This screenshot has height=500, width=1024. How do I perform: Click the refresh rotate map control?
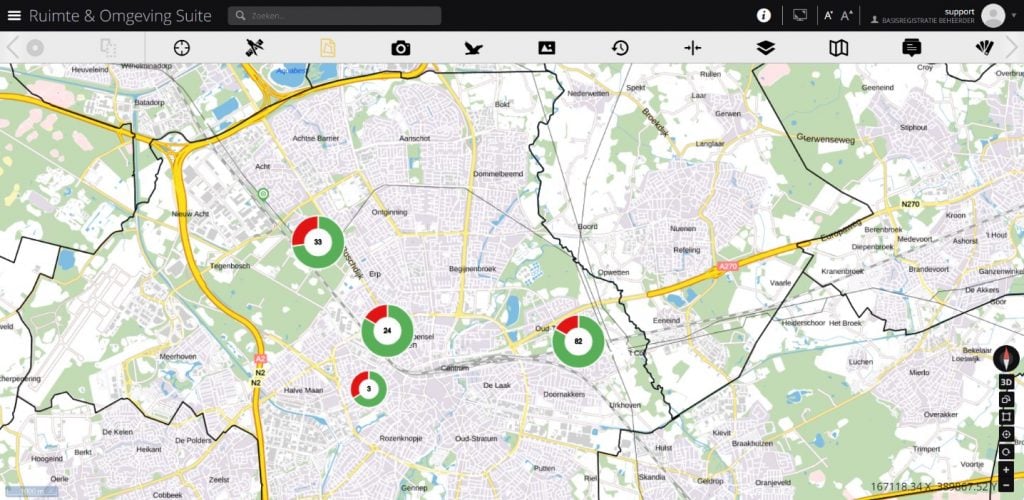pos(1006,452)
